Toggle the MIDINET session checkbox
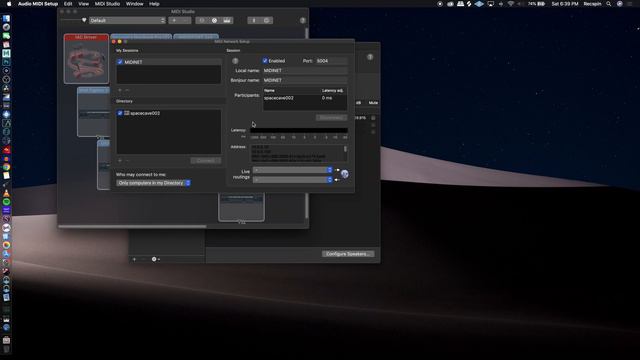640x360 pixels. [x=120, y=62]
